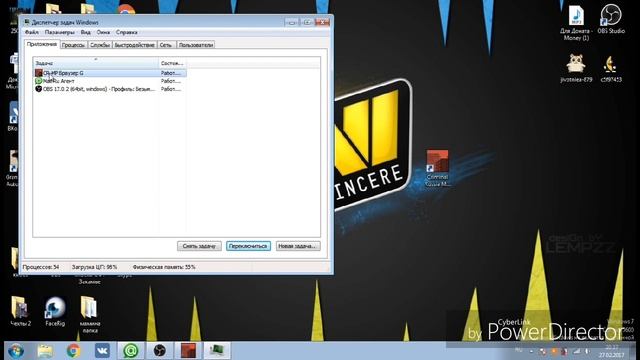Click the Снять задачу button
Image resolution: width=640 pixels, height=360 pixels.
(199, 246)
